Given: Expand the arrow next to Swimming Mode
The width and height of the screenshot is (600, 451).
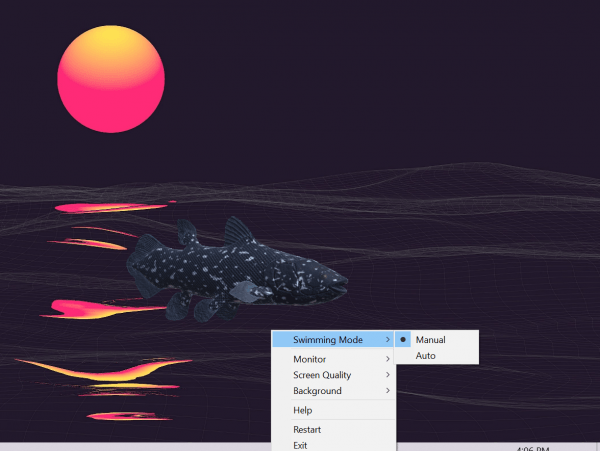Looking at the screenshot, I should tap(388, 340).
